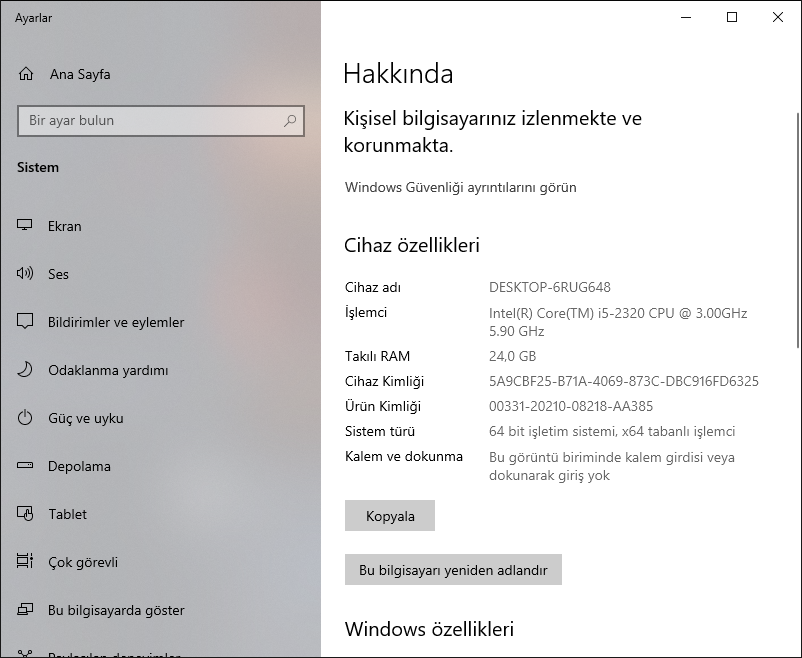This screenshot has height=658, width=802.
Task: Click the Çok görevli icon
Action: (25, 561)
